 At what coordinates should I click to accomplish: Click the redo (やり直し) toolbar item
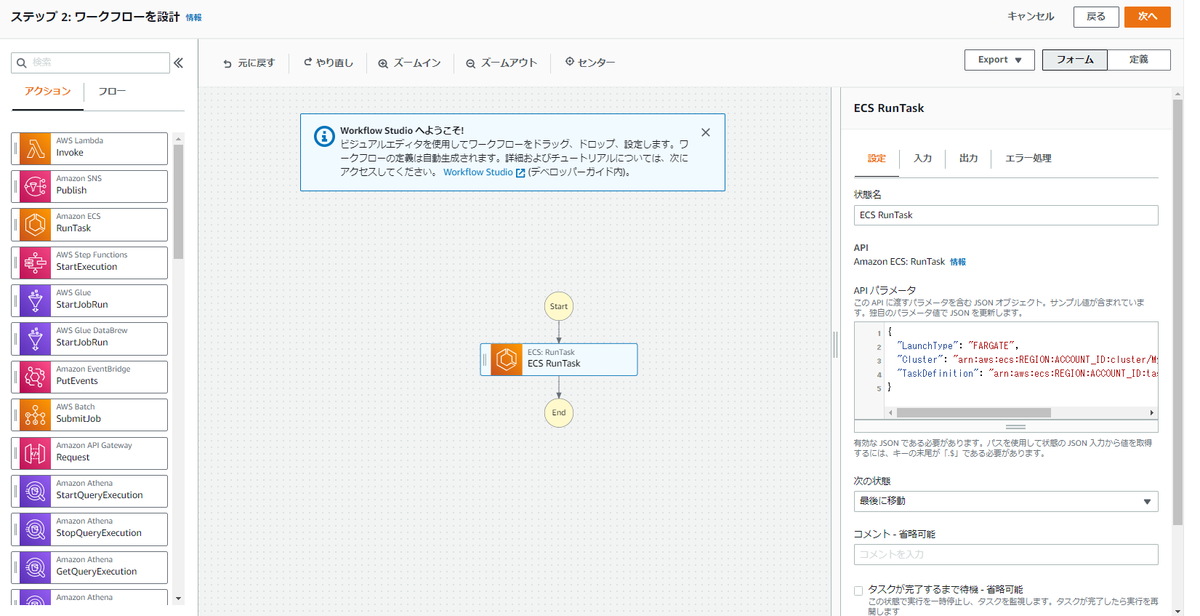click(x=328, y=63)
